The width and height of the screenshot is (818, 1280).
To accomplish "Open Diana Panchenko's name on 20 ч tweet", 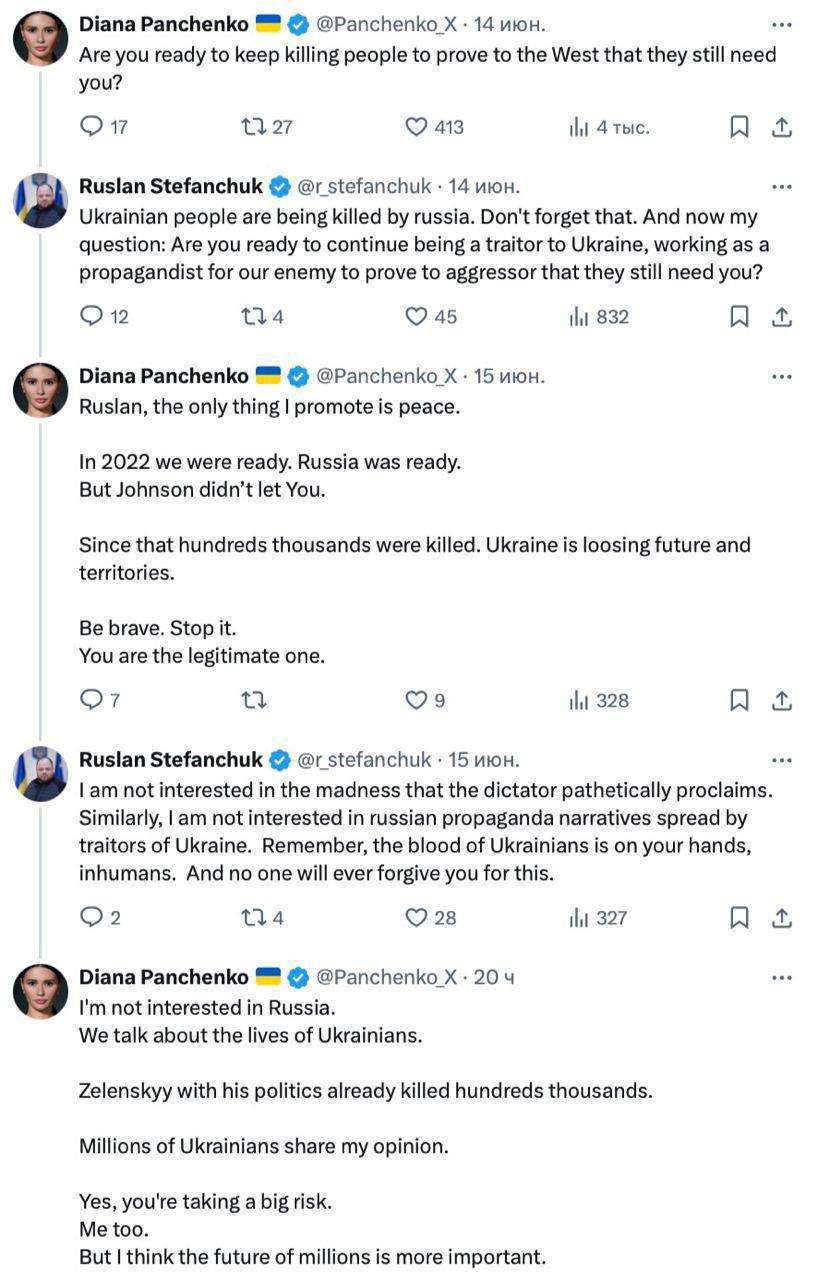I will (164, 977).
